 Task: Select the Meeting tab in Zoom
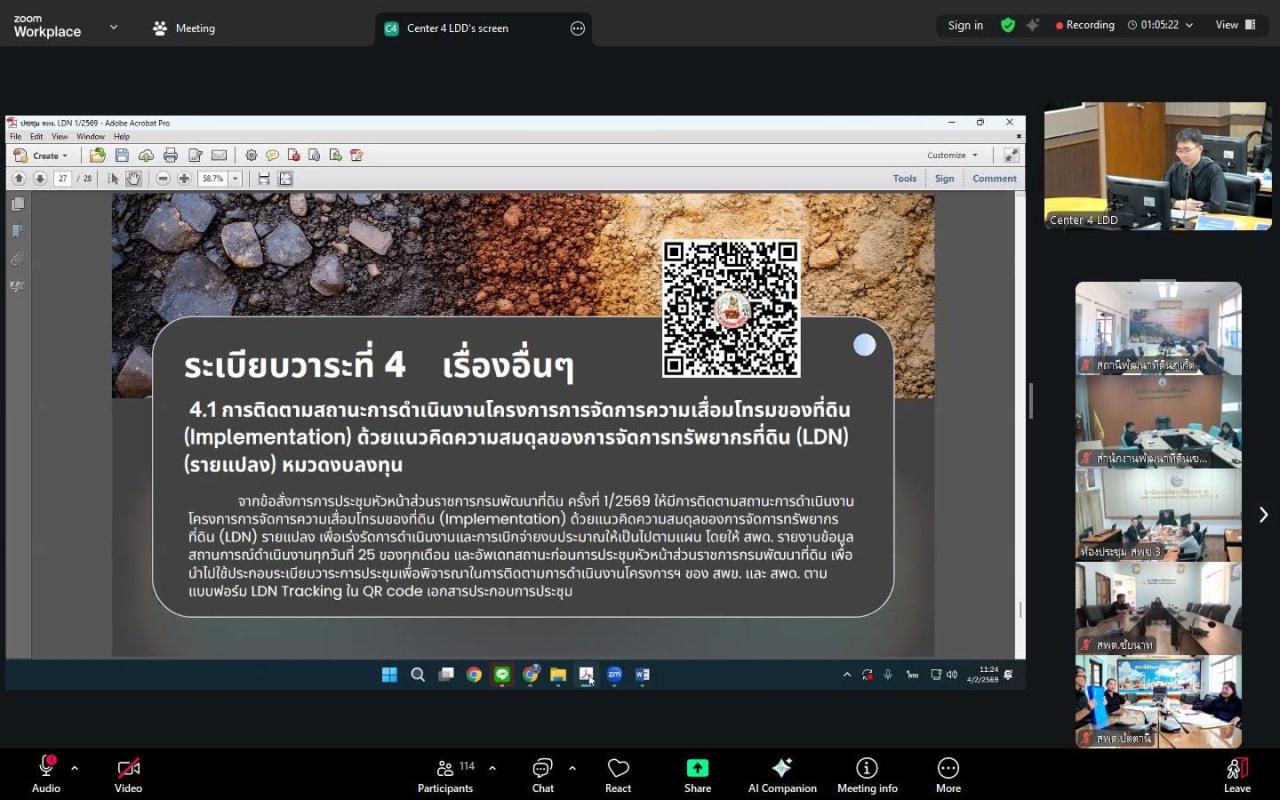[x=184, y=28]
